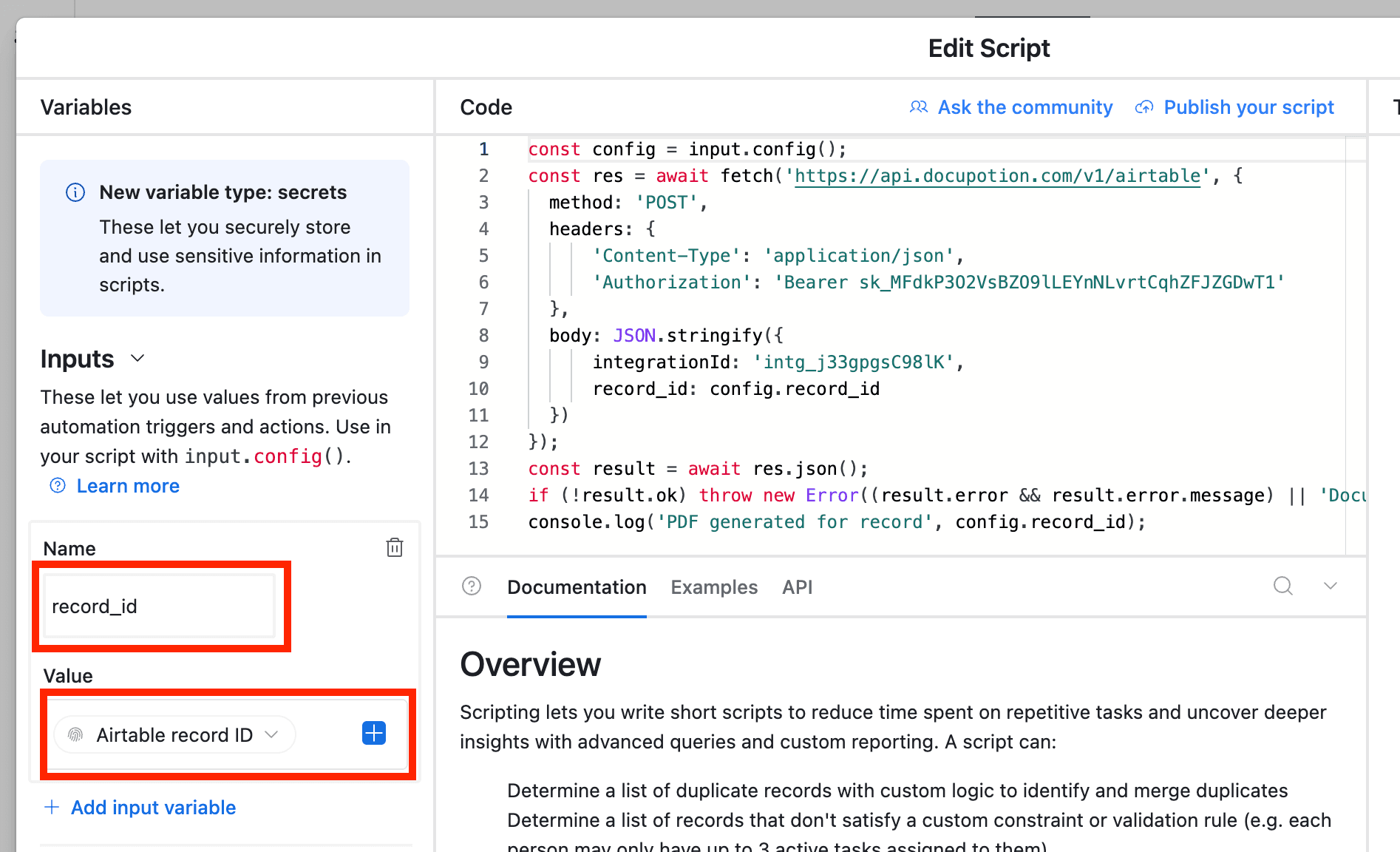1400x852 pixels.
Task: Click the 'Content-Type' header code line
Action: (x=778, y=256)
